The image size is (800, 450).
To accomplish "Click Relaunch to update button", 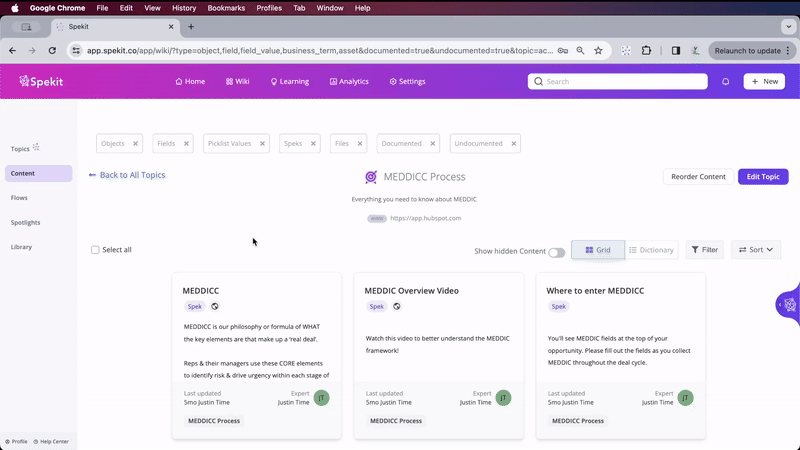I will click(x=747, y=51).
